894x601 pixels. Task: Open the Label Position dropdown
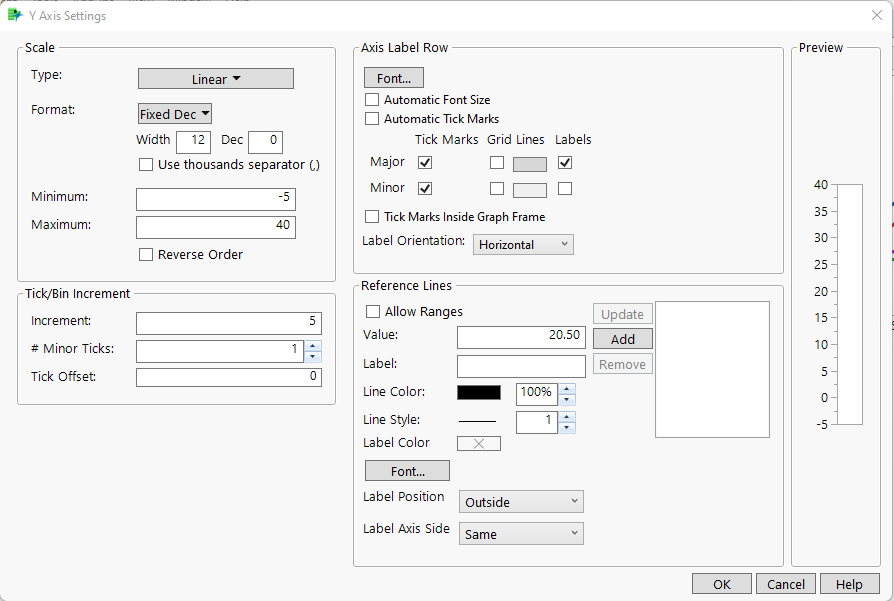(x=520, y=501)
